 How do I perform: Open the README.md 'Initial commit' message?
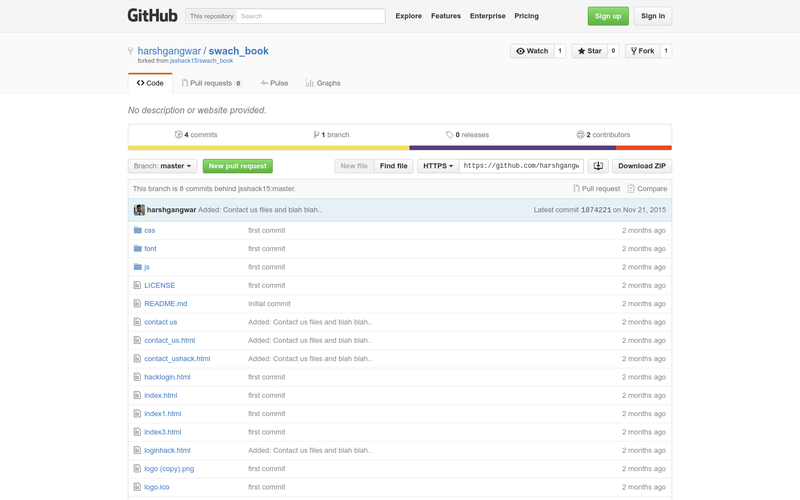click(269, 304)
